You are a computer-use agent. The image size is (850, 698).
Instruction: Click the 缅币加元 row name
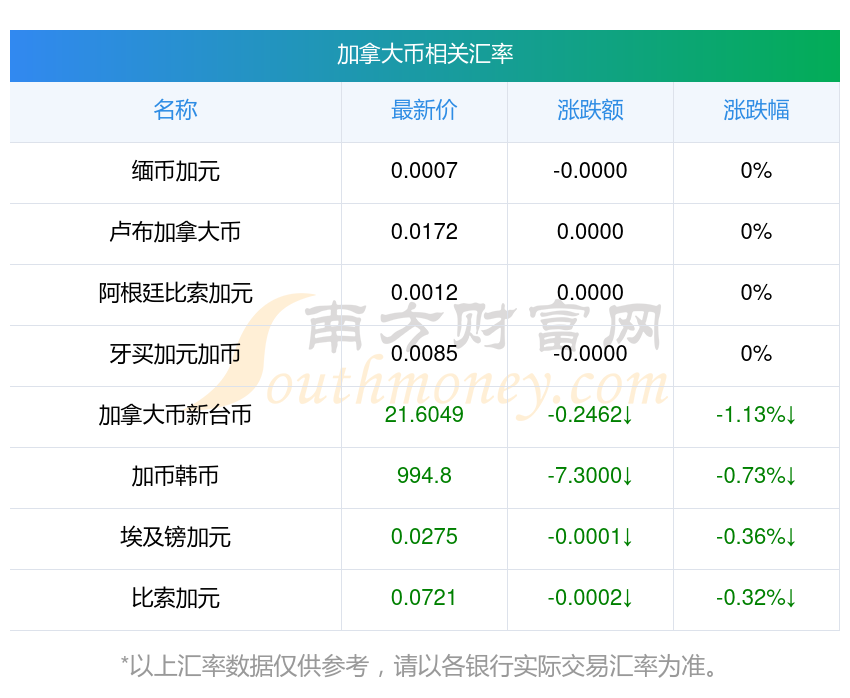pyautogui.click(x=176, y=171)
